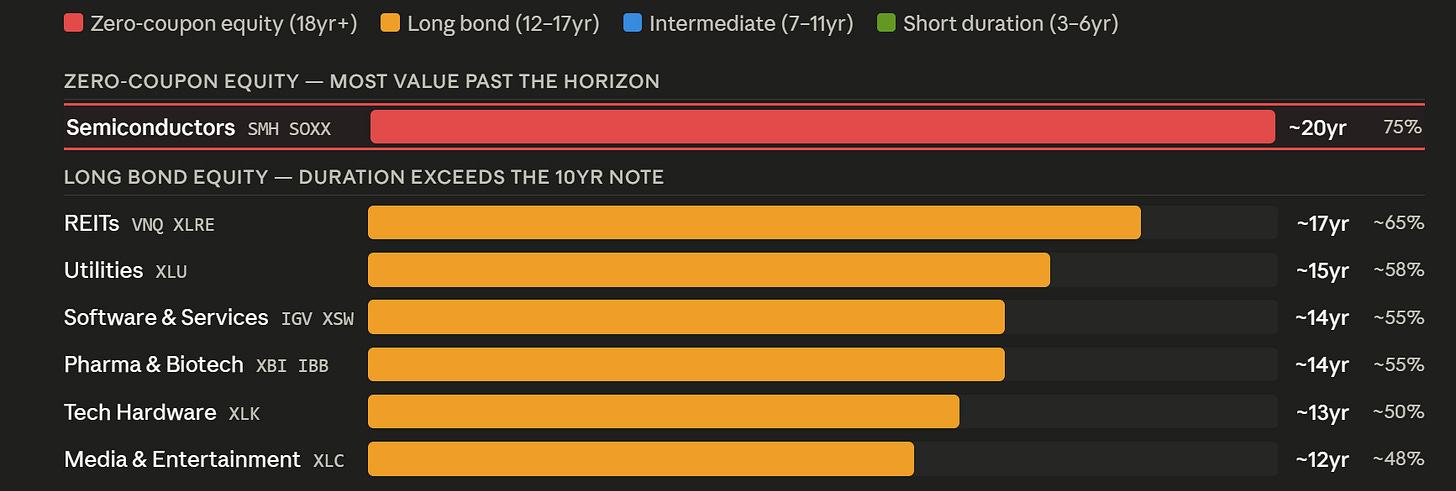
Task: Click the Long Bond Equity section heading
Action: (364, 177)
